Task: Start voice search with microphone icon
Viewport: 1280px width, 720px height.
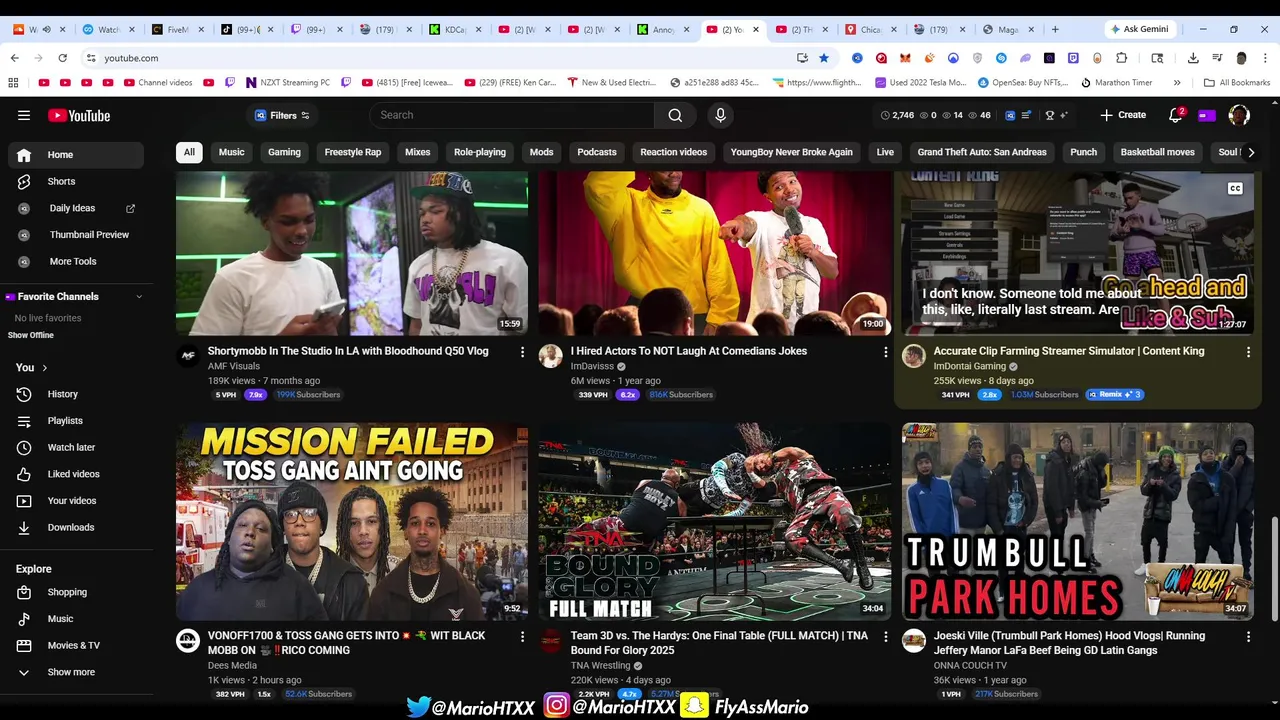Action: [720, 115]
